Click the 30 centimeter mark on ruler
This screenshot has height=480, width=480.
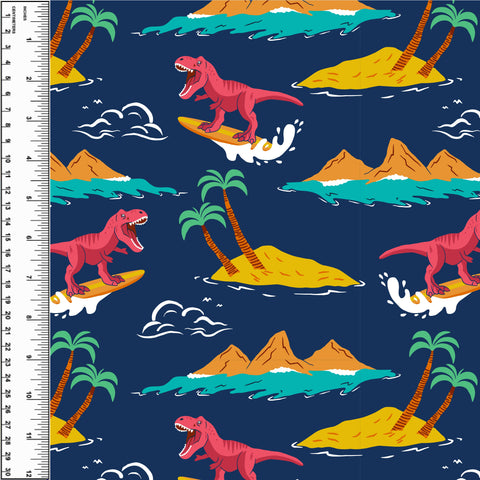tap(8, 472)
